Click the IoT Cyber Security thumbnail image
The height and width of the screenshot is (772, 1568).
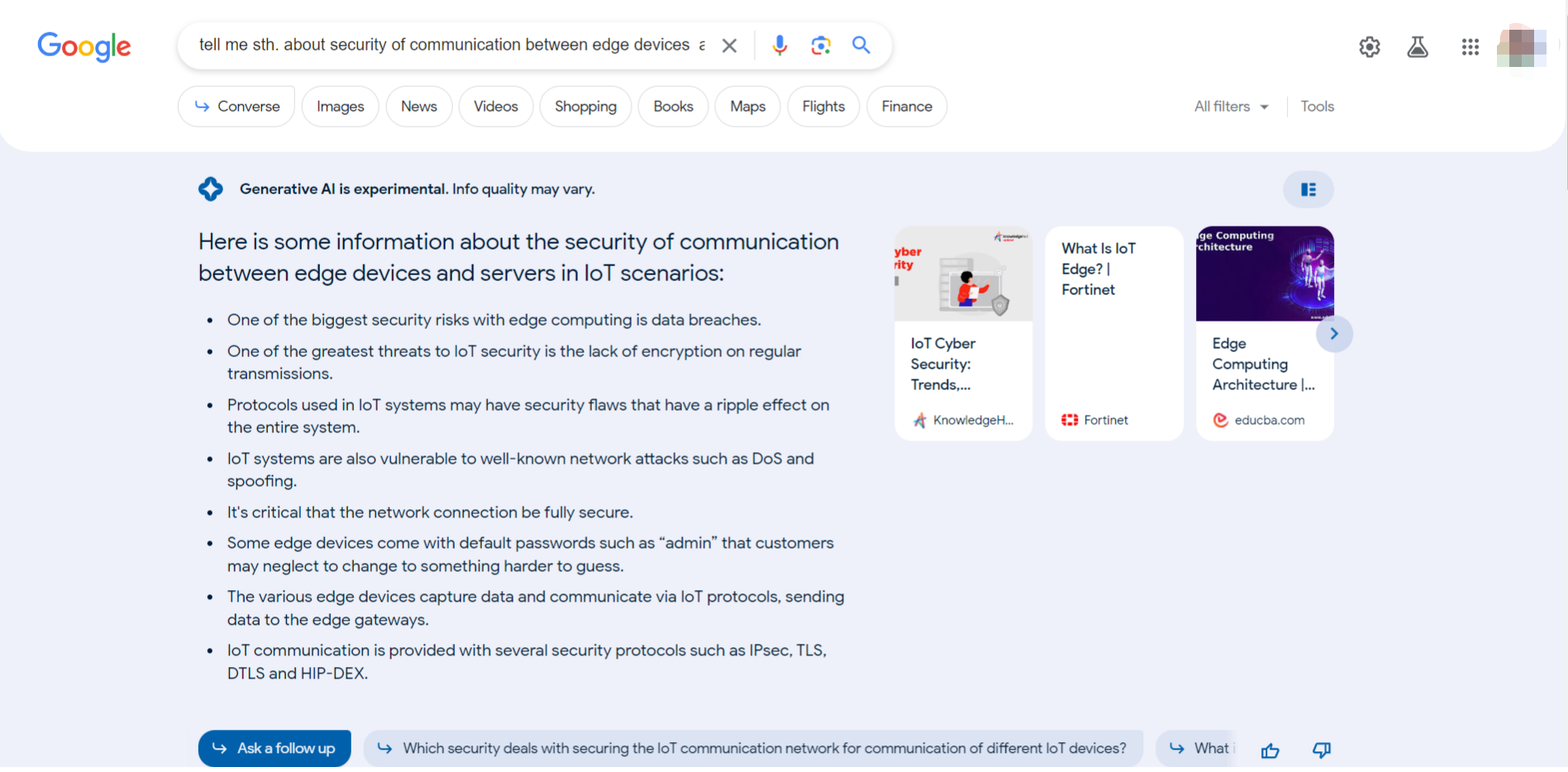(964, 274)
